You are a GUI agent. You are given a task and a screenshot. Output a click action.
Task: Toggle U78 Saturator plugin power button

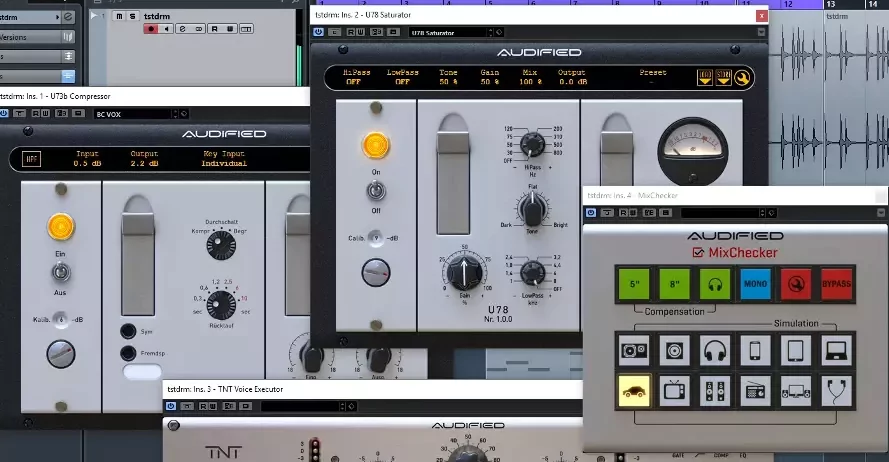point(319,32)
